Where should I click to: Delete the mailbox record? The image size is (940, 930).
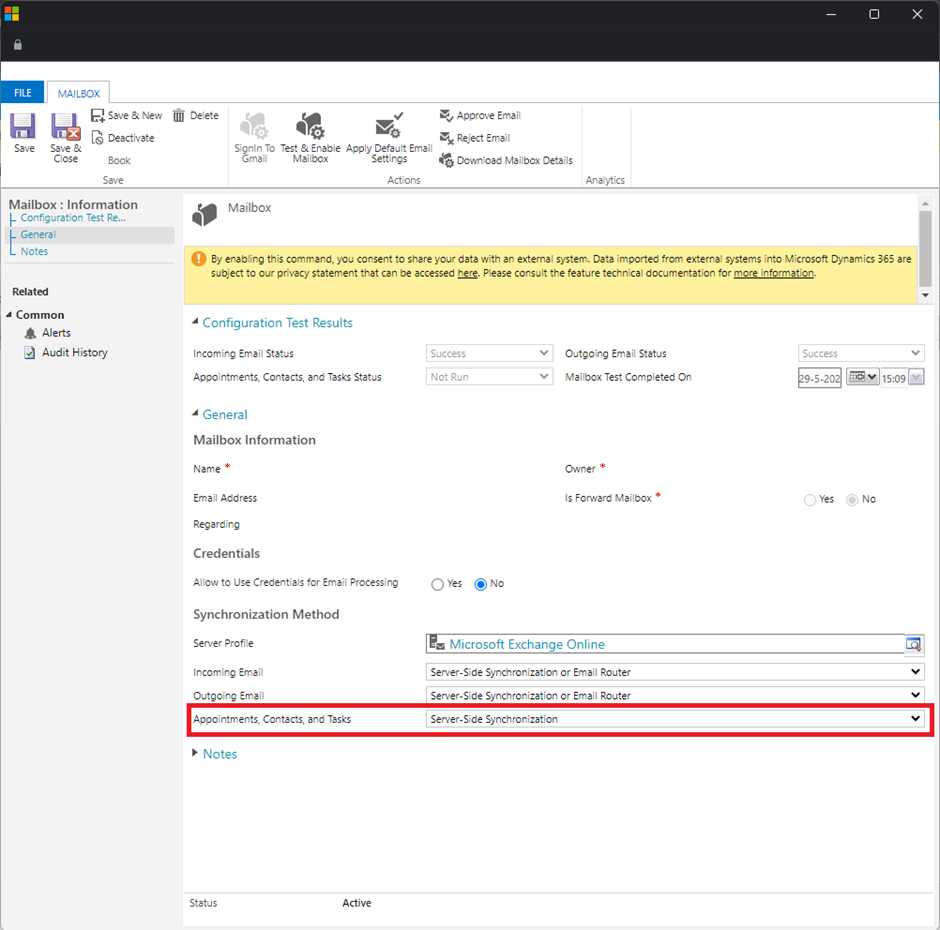pos(195,115)
